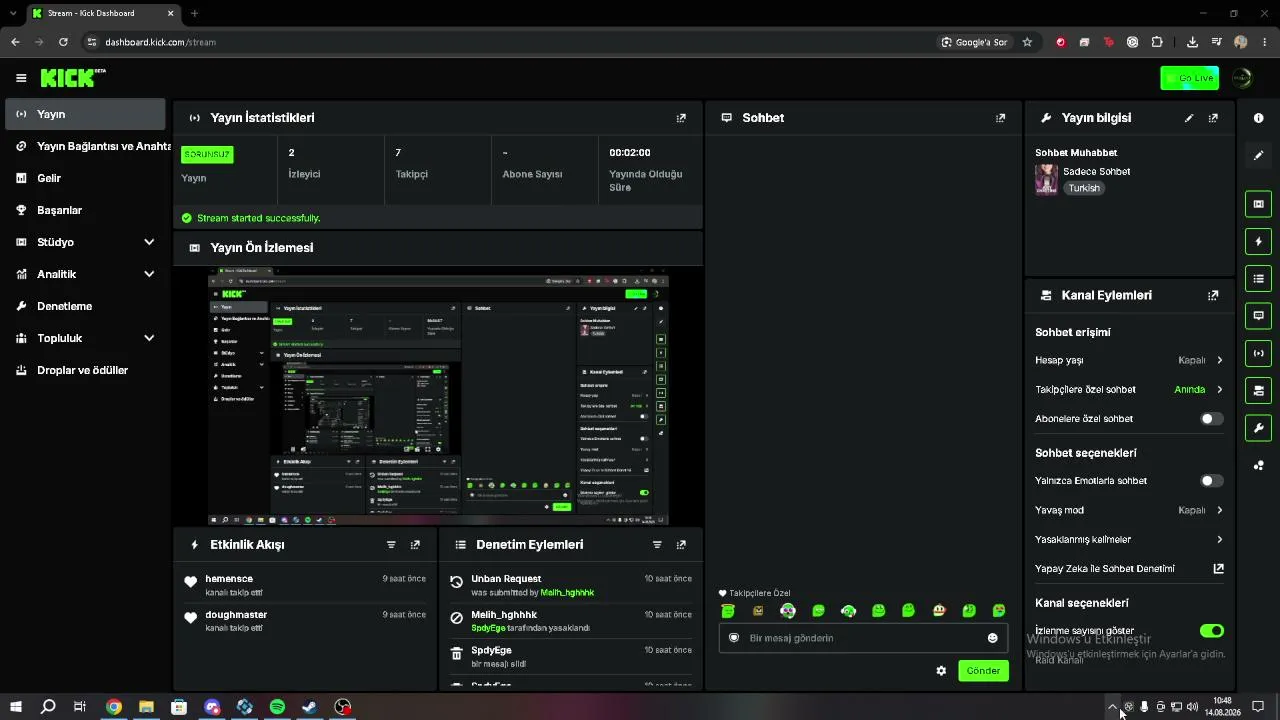
Task: Open Yavaş mod setting options
Action: [x=1129, y=510]
